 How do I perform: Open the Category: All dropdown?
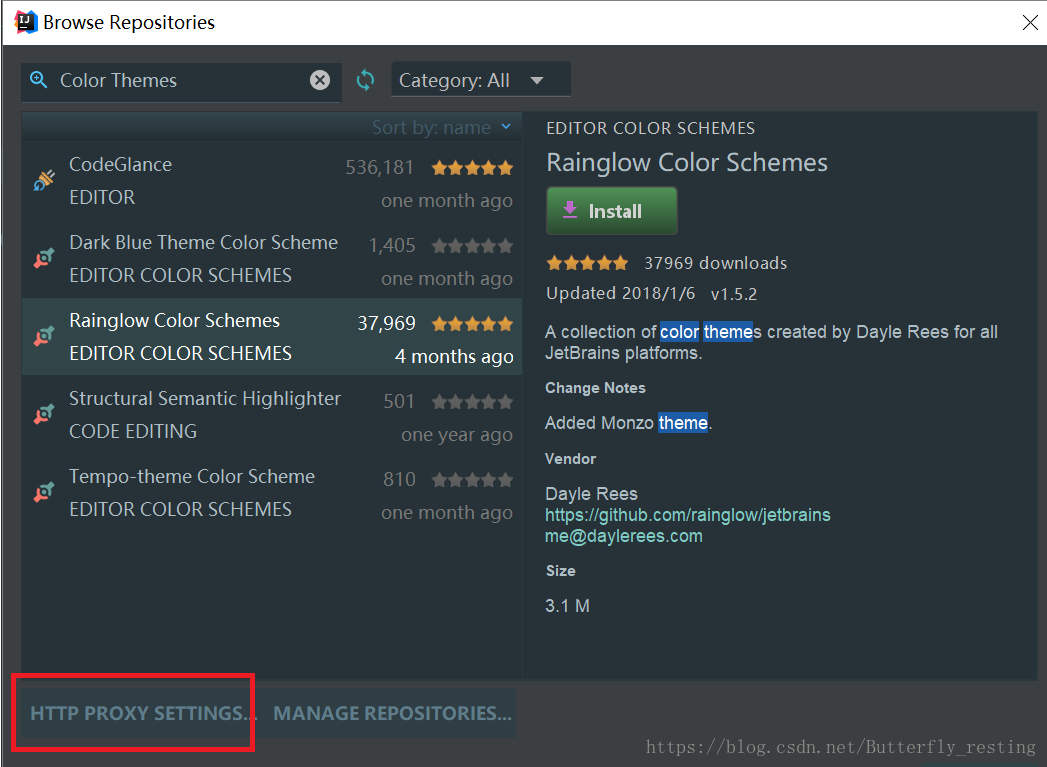click(x=480, y=80)
